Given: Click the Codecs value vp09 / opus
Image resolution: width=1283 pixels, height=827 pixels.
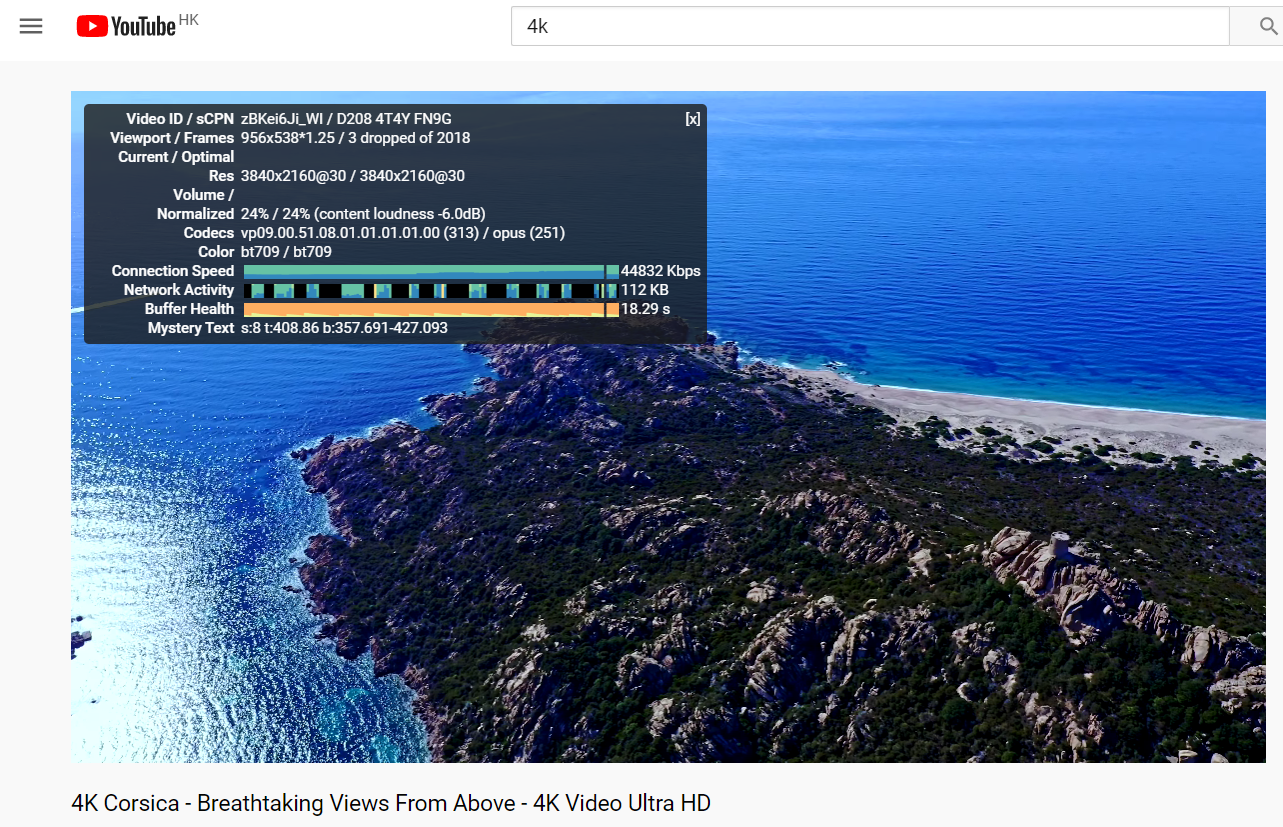Looking at the screenshot, I should (402, 233).
